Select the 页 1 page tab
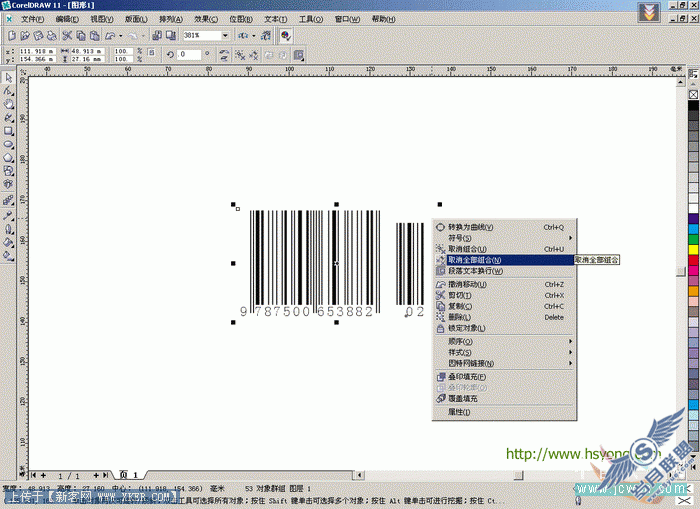The width and height of the screenshot is (700, 509). click(x=129, y=475)
